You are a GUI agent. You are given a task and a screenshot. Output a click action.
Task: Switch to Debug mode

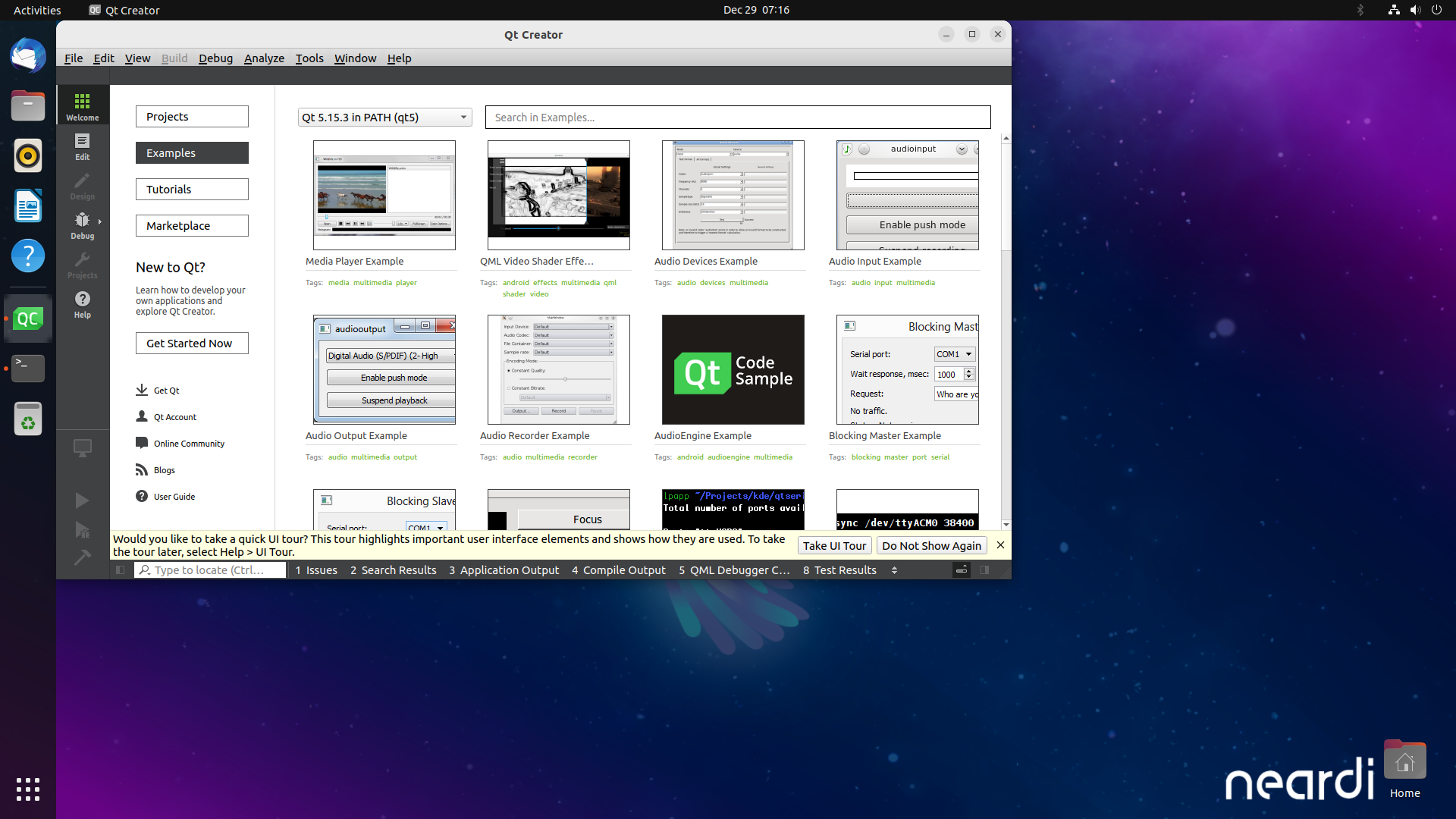tap(82, 225)
